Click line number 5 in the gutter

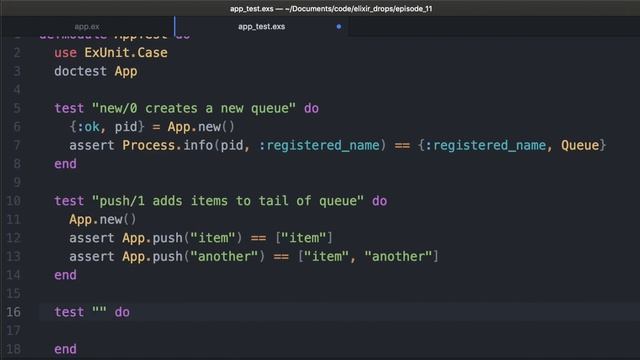[17, 108]
